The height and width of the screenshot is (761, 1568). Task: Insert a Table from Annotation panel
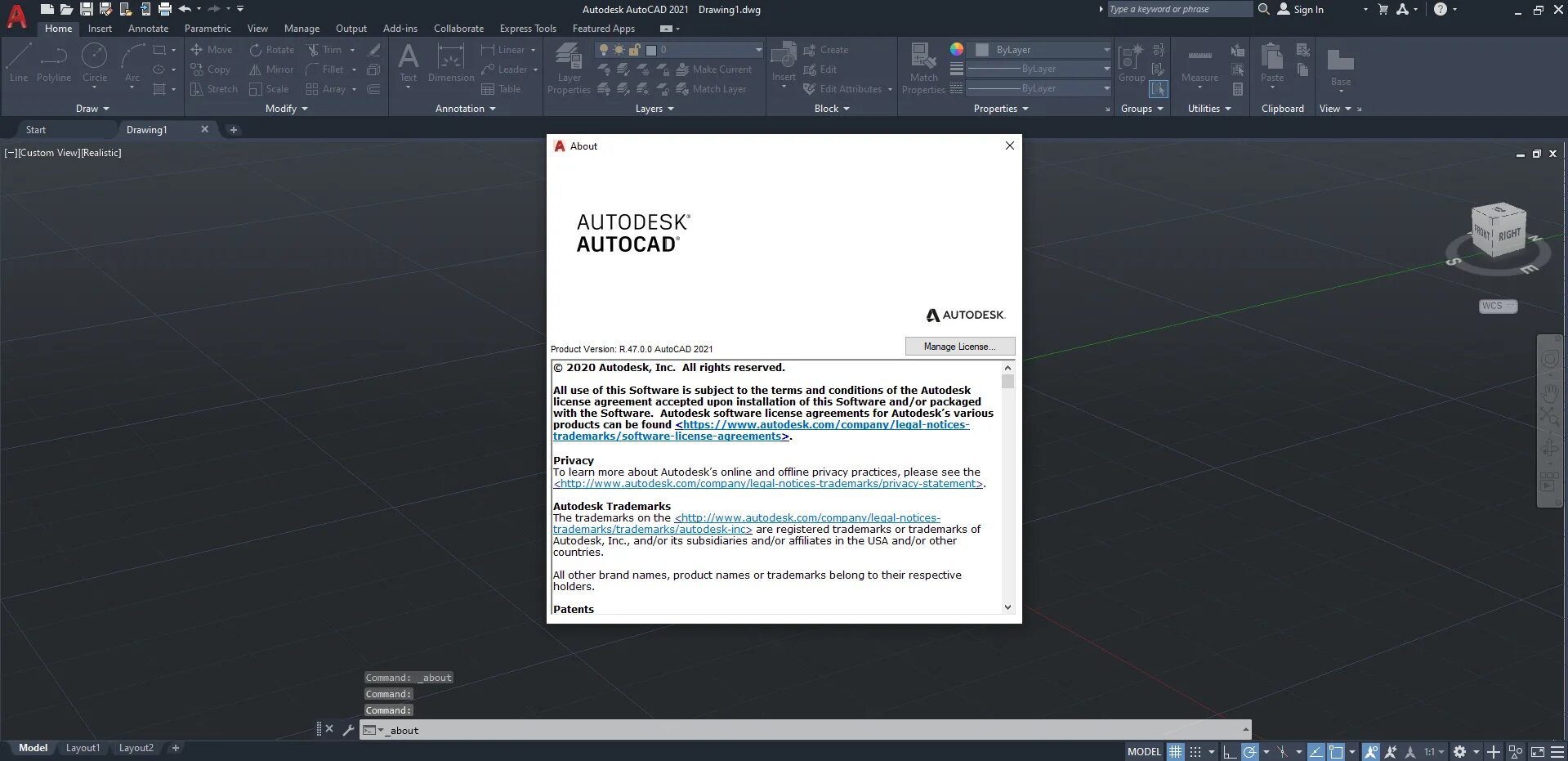tap(501, 89)
